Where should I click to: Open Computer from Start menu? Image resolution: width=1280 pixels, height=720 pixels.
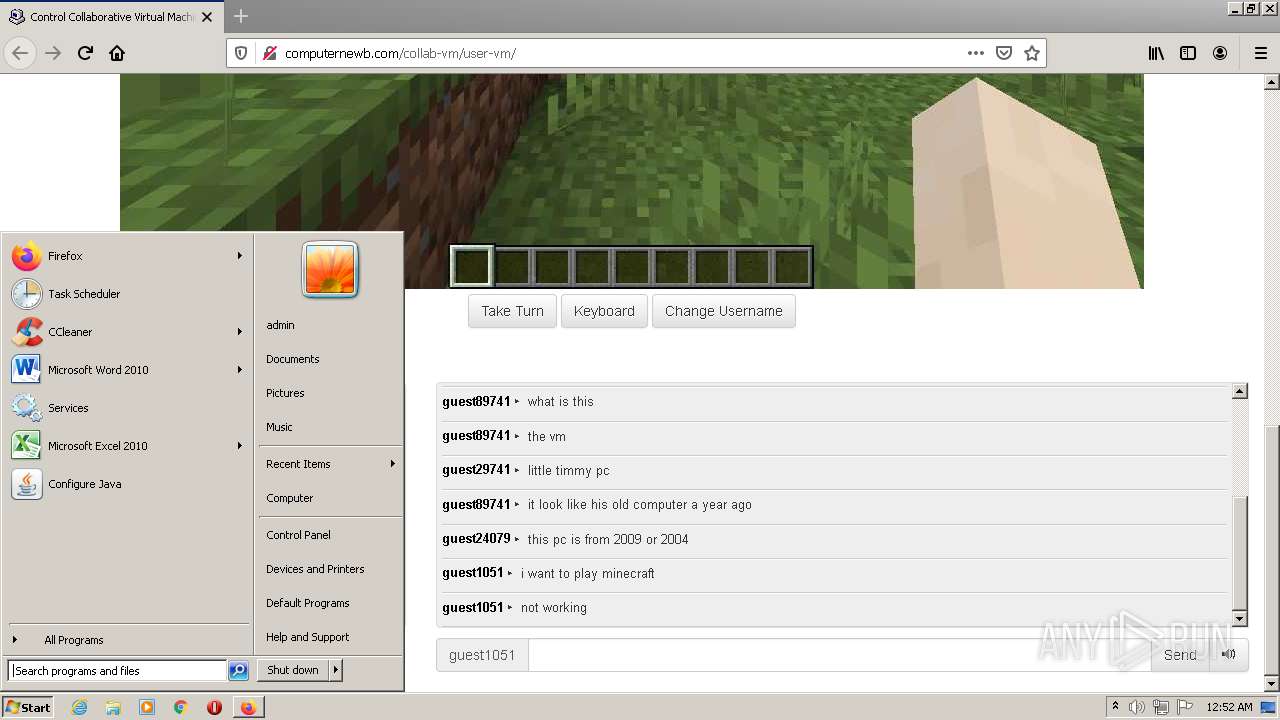pos(290,498)
